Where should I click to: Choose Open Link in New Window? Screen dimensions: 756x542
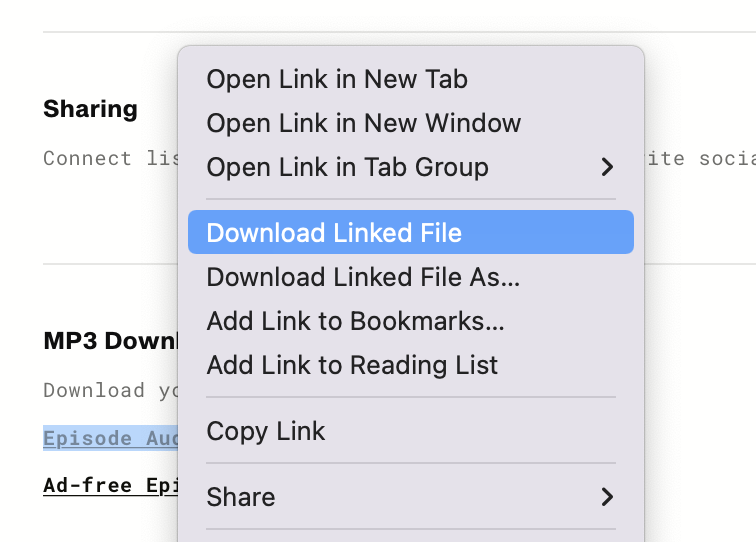pyautogui.click(x=363, y=123)
